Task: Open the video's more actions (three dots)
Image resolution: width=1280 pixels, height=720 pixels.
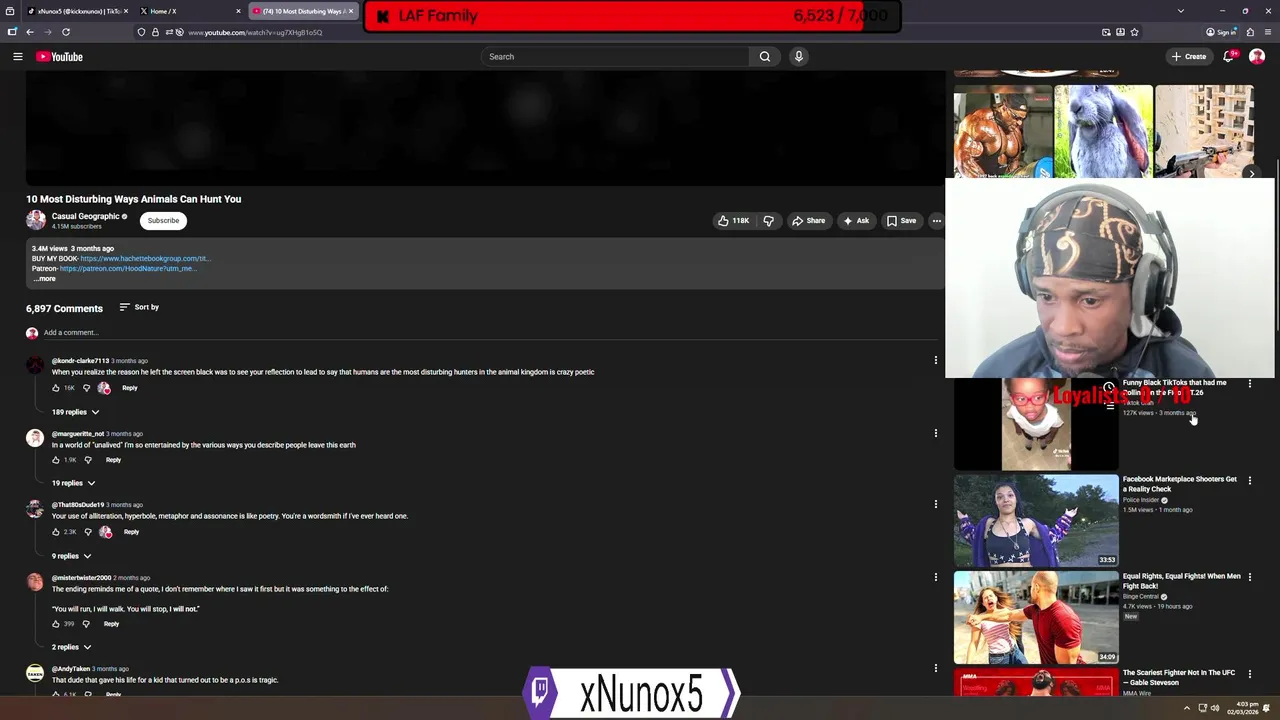Action: pos(936,221)
